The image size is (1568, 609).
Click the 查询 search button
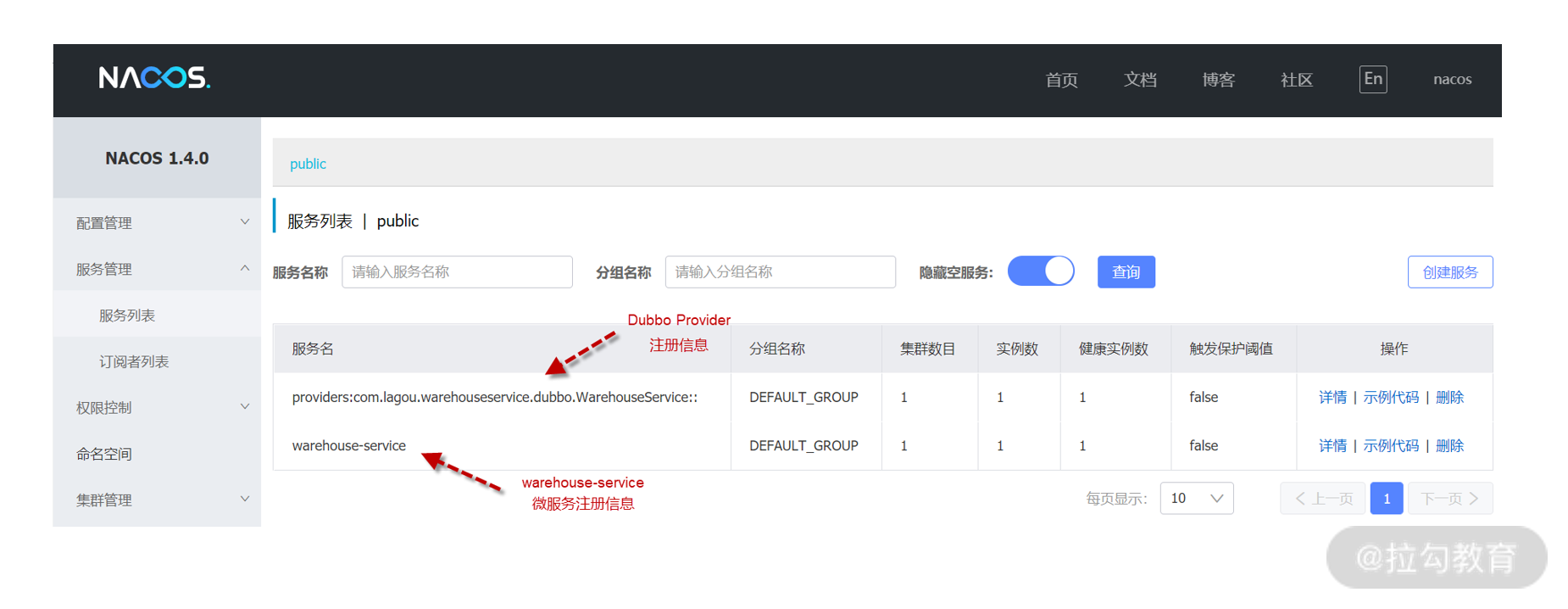(1126, 271)
